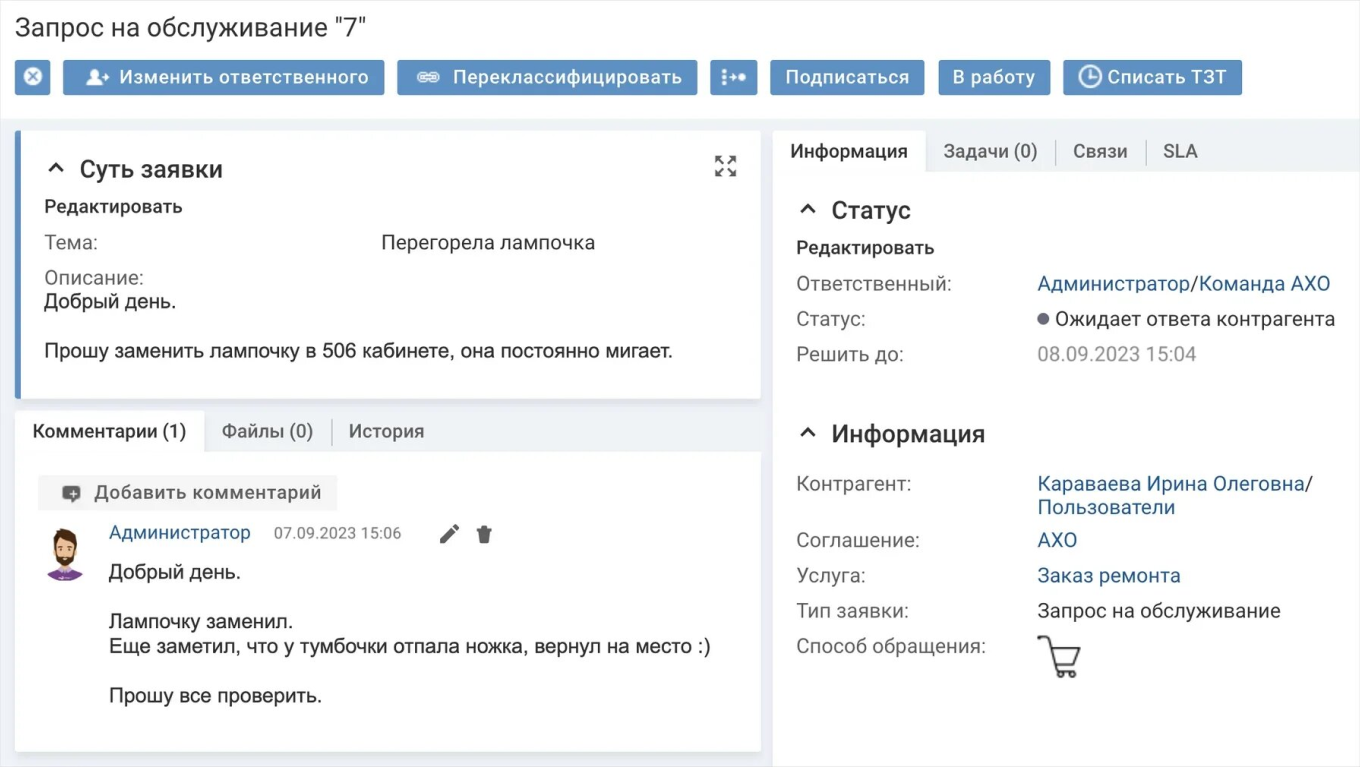The width and height of the screenshot is (1360, 767).
Task: Open the SLA tab
Action: pos(1180,151)
